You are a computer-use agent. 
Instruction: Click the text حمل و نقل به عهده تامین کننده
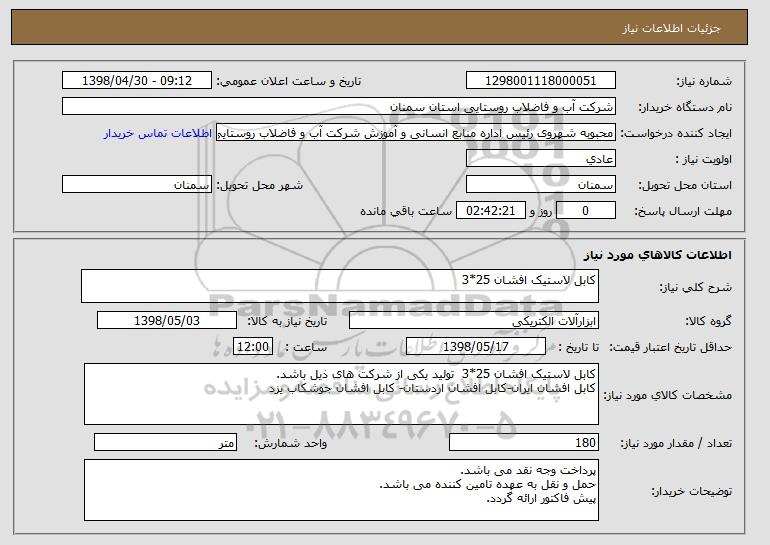point(506,485)
